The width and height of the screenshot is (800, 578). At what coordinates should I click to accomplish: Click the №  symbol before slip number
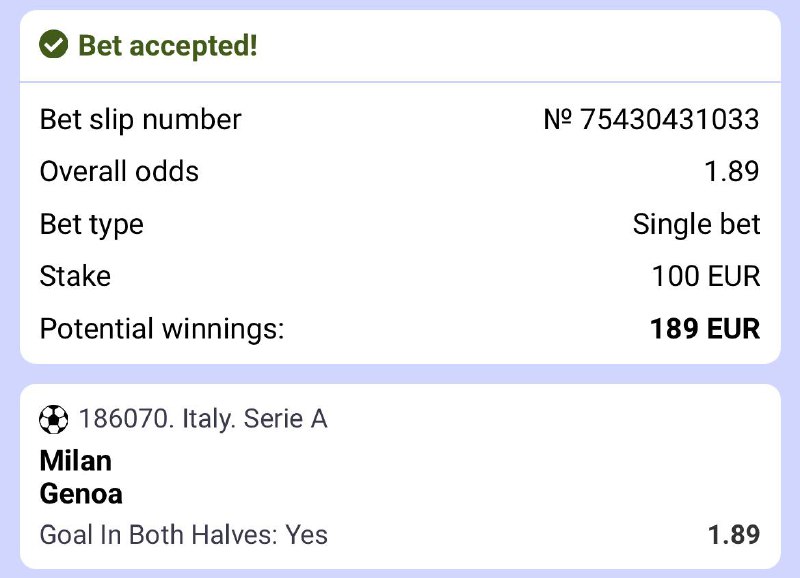(557, 120)
